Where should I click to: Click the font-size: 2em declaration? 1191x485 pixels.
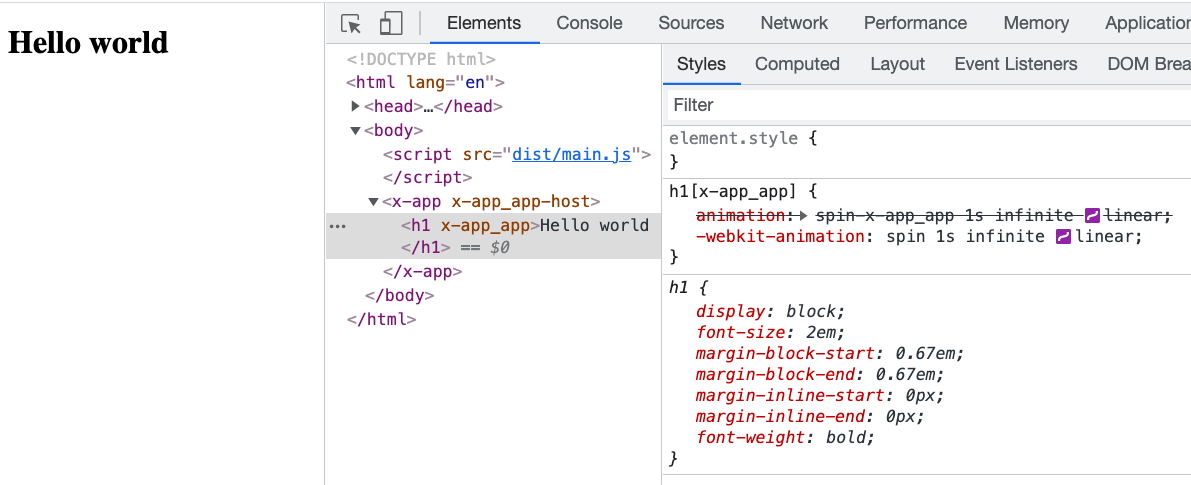pos(770,332)
